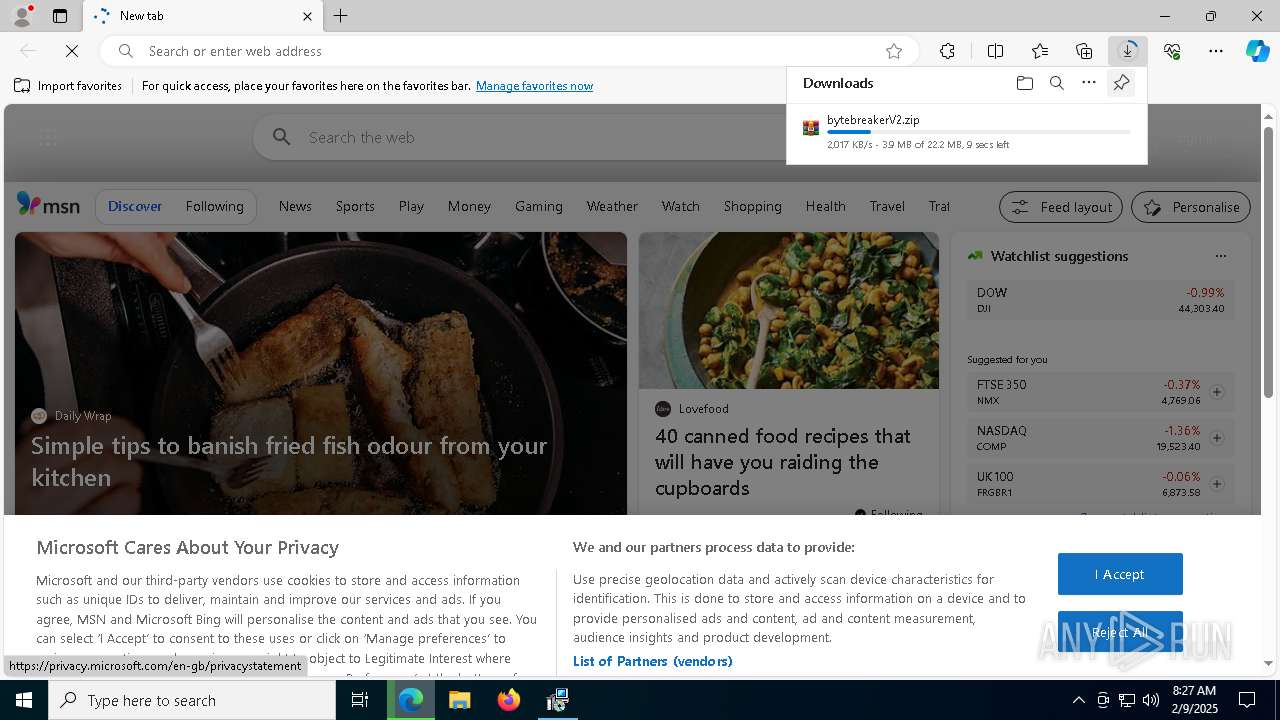Open Settings and more ellipsis
1280x720 pixels.
tap(1216, 51)
